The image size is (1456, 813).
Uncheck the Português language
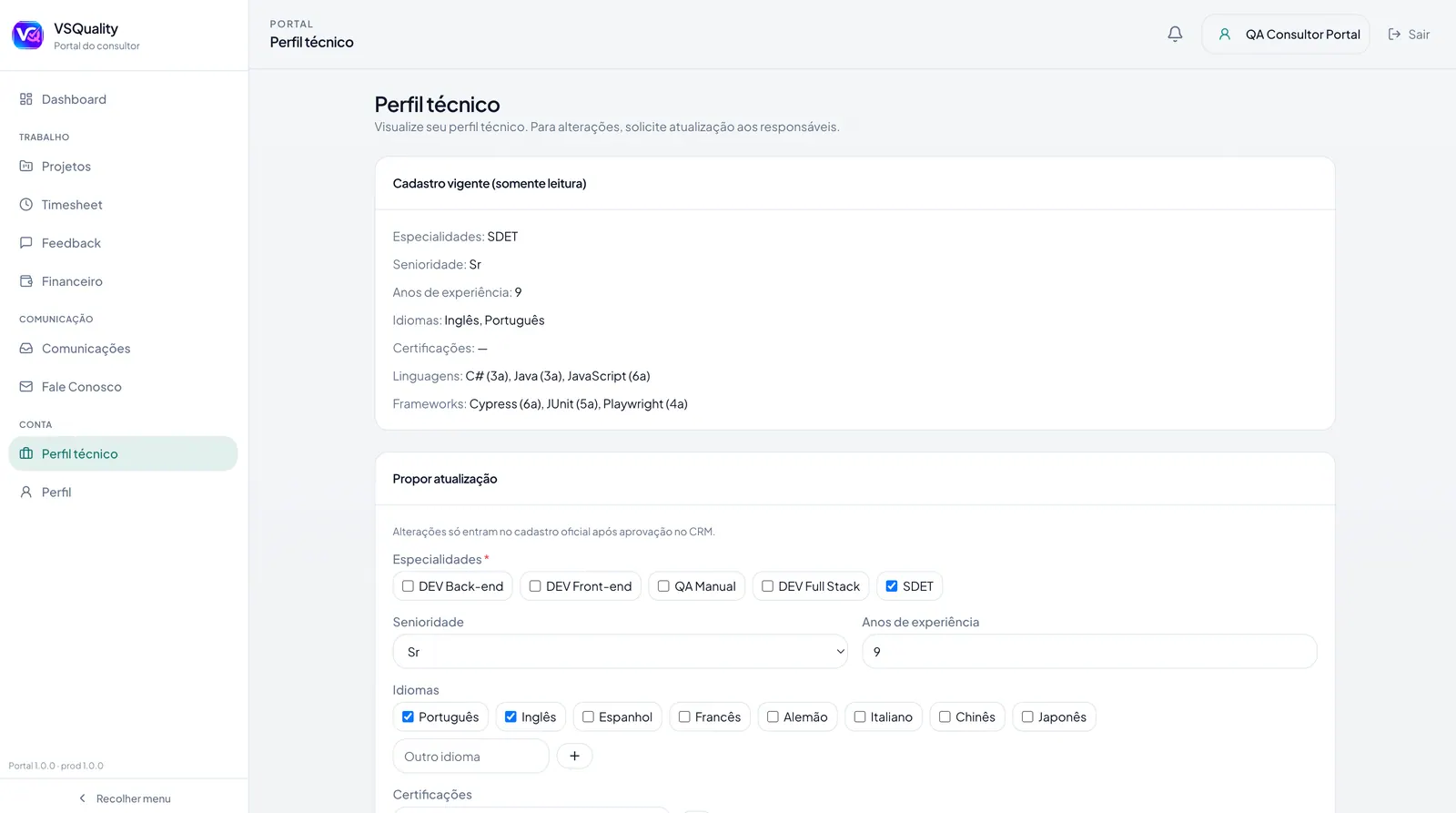pyautogui.click(x=408, y=717)
